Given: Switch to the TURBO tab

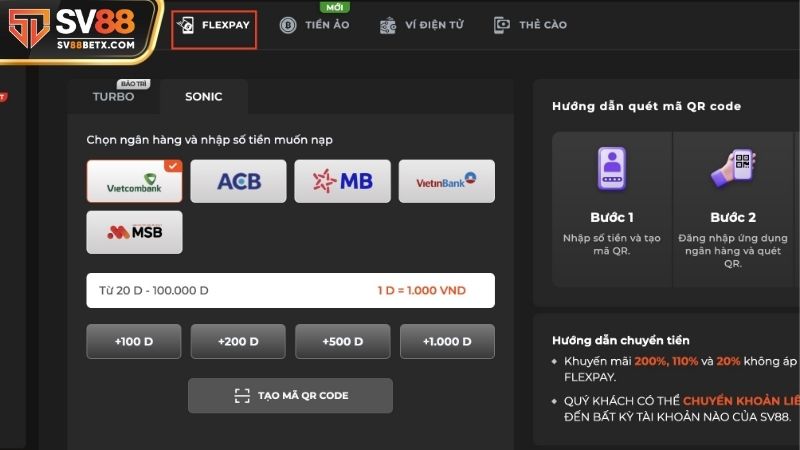Looking at the screenshot, I should click(113, 96).
